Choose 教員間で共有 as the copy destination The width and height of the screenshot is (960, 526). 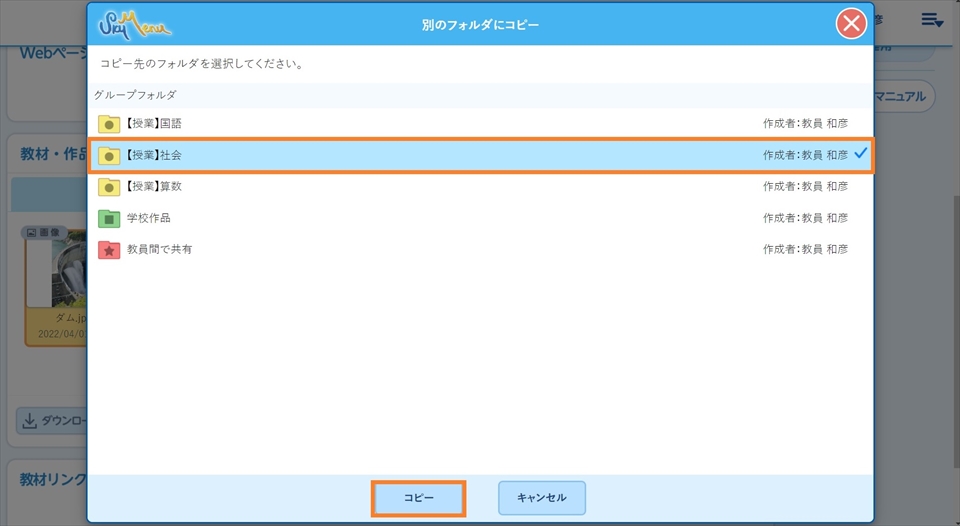point(480,249)
